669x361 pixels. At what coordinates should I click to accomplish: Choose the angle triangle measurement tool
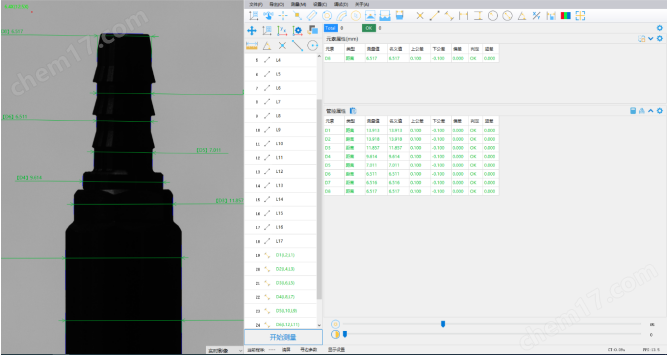point(267,46)
